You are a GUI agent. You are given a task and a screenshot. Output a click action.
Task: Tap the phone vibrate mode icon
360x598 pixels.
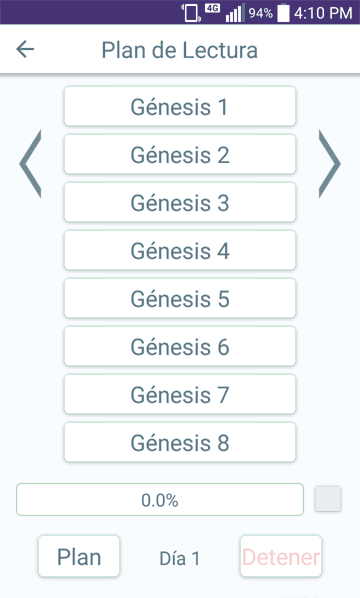click(191, 13)
